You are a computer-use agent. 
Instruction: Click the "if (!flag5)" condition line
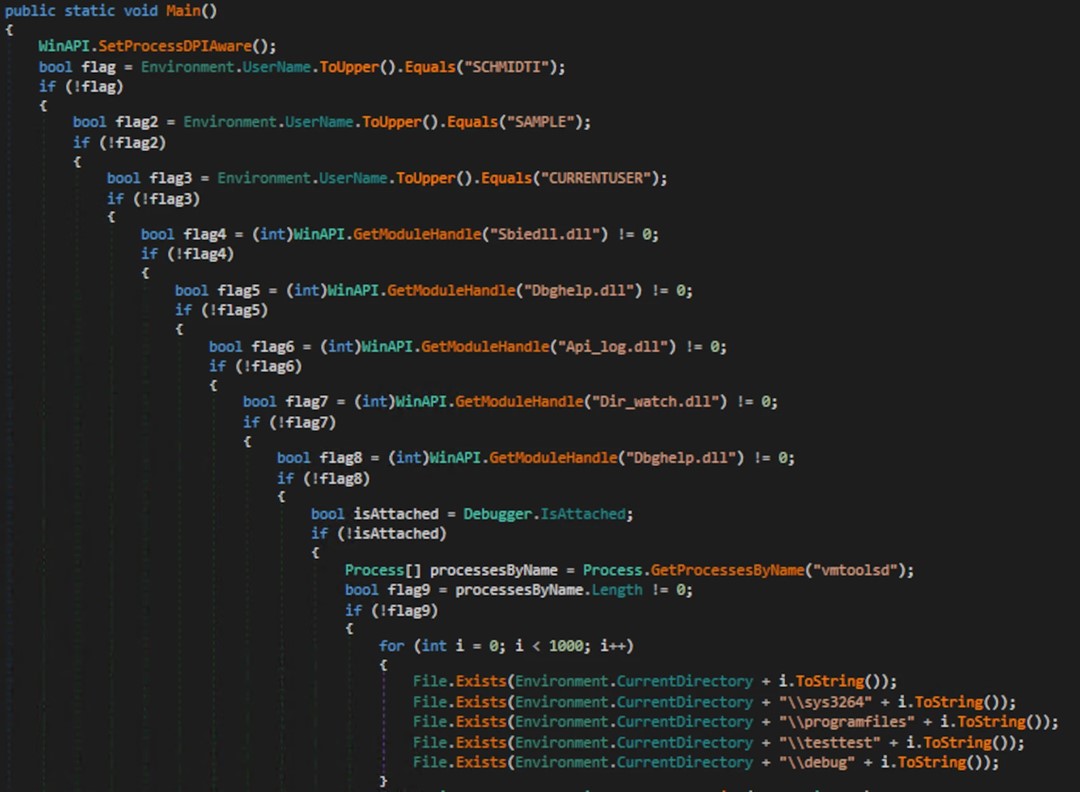pyautogui.click(x=221, y=311)
